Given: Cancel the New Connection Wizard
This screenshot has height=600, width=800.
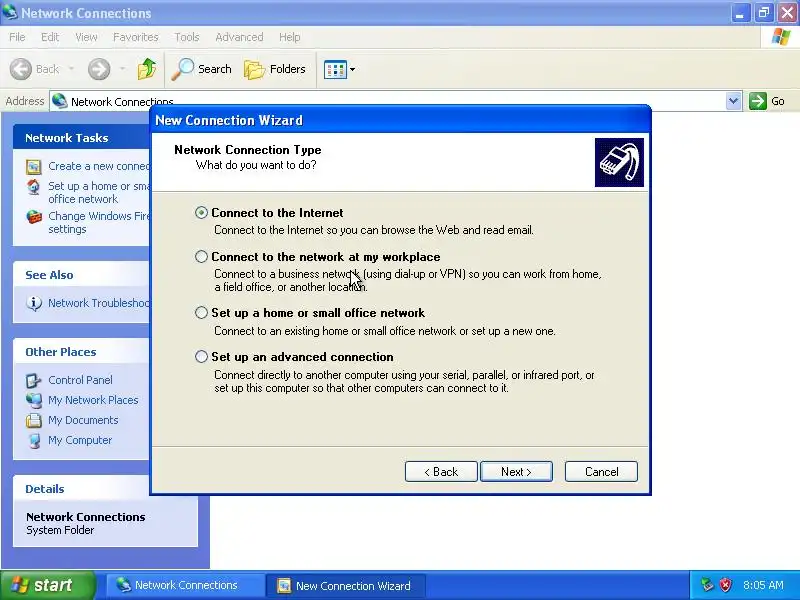Looking at the screenshot, I should coord(602,472).
